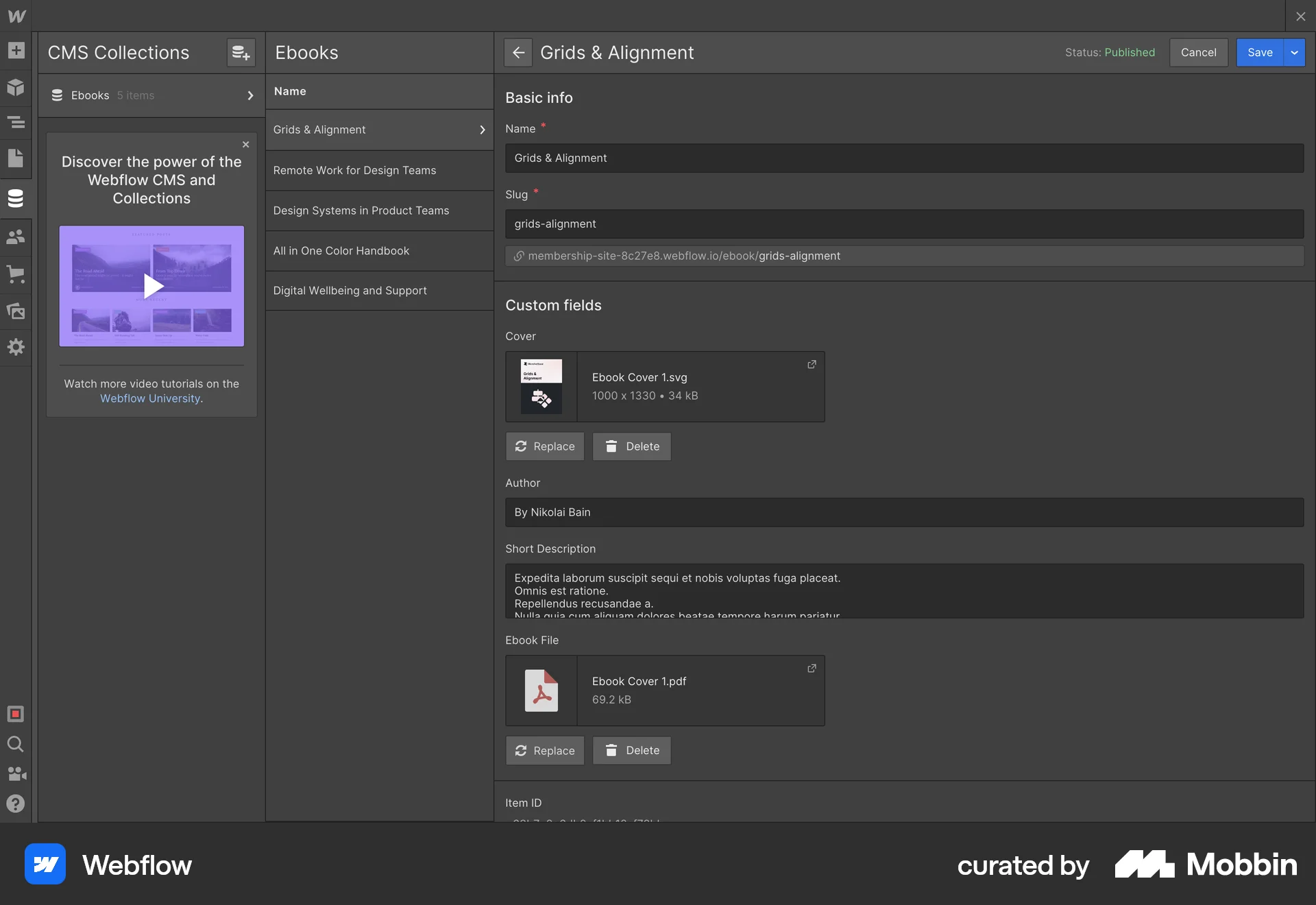Open the Components panel cube icon
Viewport: 1316px width, 905px height.
[x=16, y=87]
